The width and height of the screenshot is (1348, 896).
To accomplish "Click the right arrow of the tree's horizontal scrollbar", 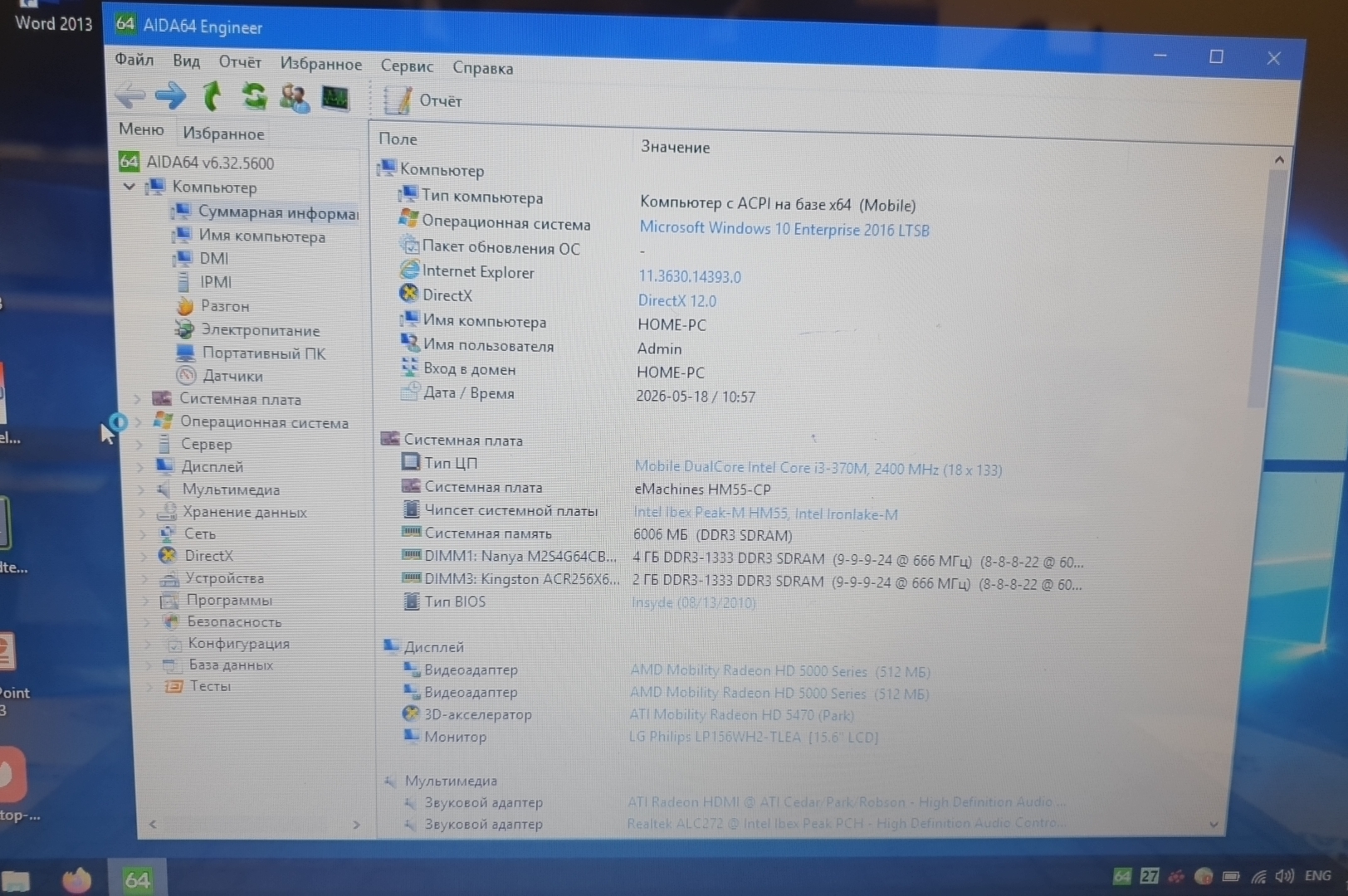I will (357, 825).
